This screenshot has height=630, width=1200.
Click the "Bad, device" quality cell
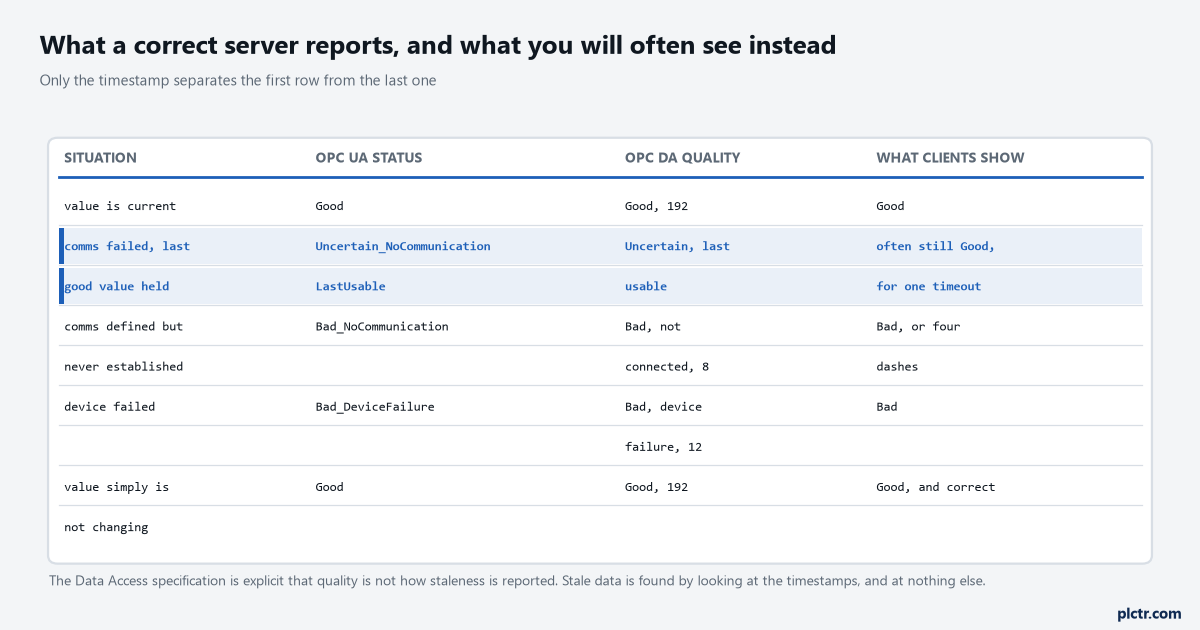(x=663, y=406)
